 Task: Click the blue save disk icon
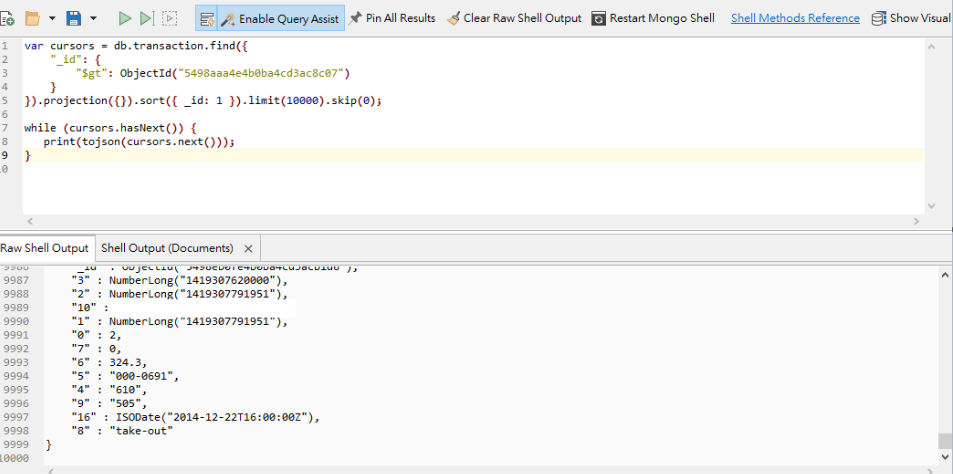click(x=74, y=18)
